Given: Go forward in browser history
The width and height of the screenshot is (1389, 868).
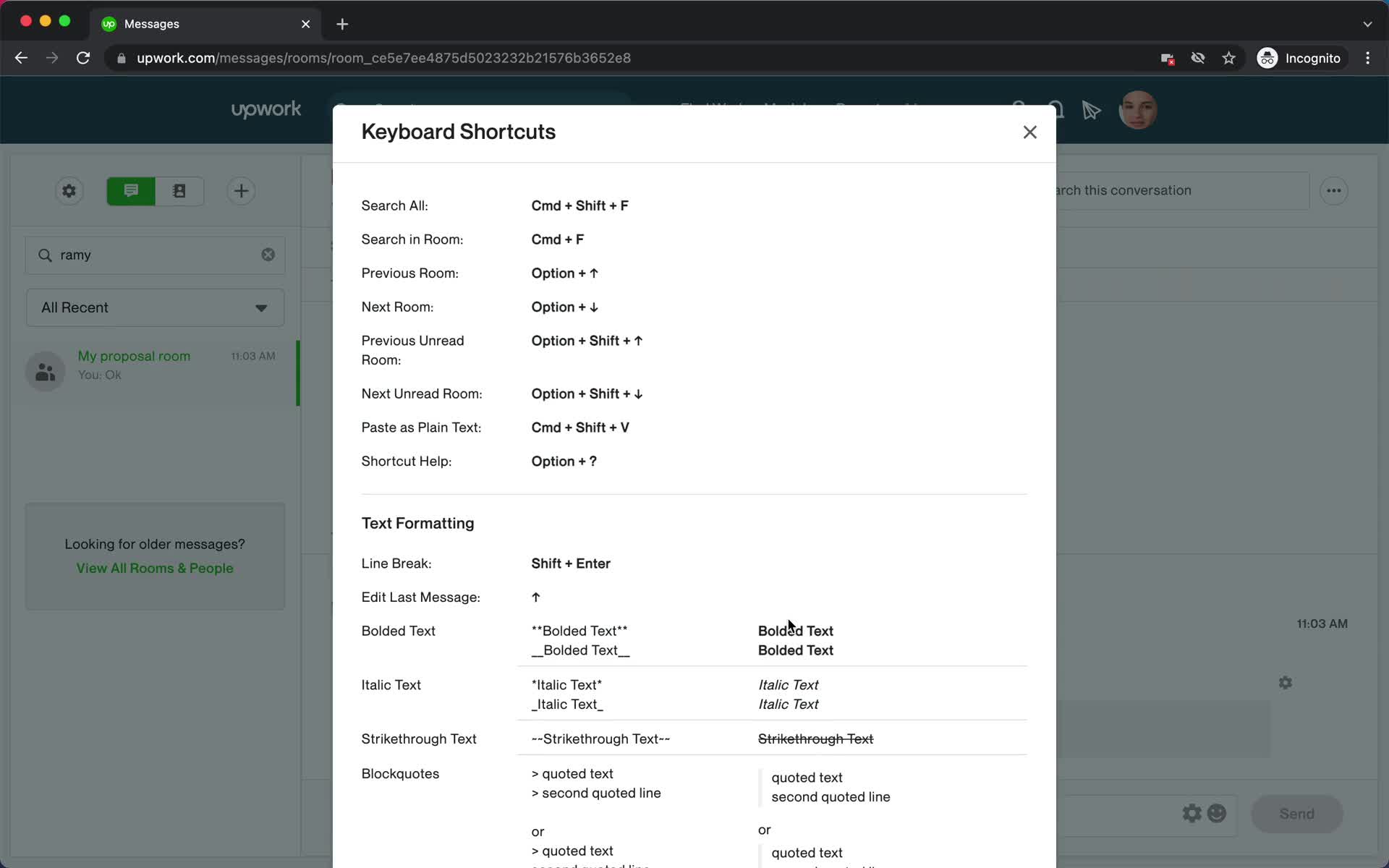Looking at the screenshot, I should (52, 58).
